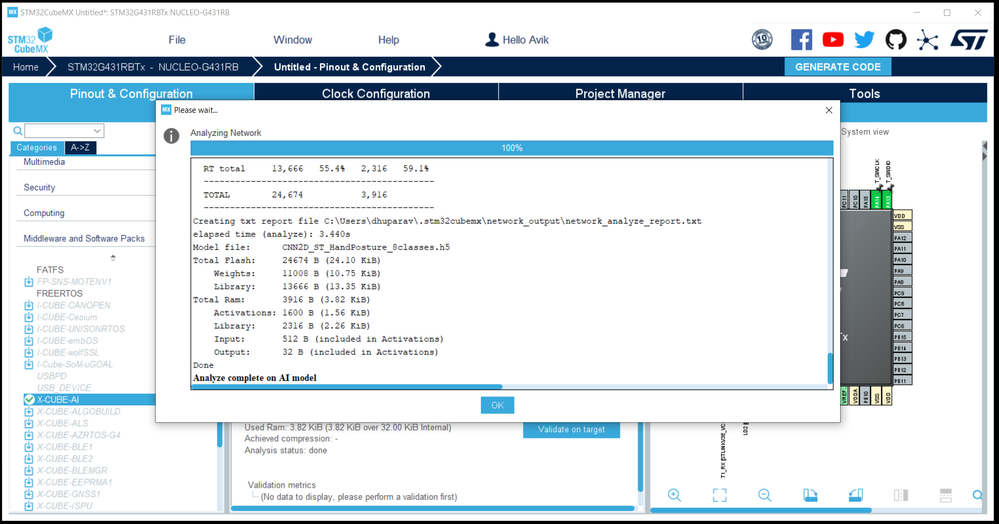Viewport: 999px width, 524px height.
Task: Click Untitled - Pinout & Configuration breadcrumb
Action: [x=349, y=67]
